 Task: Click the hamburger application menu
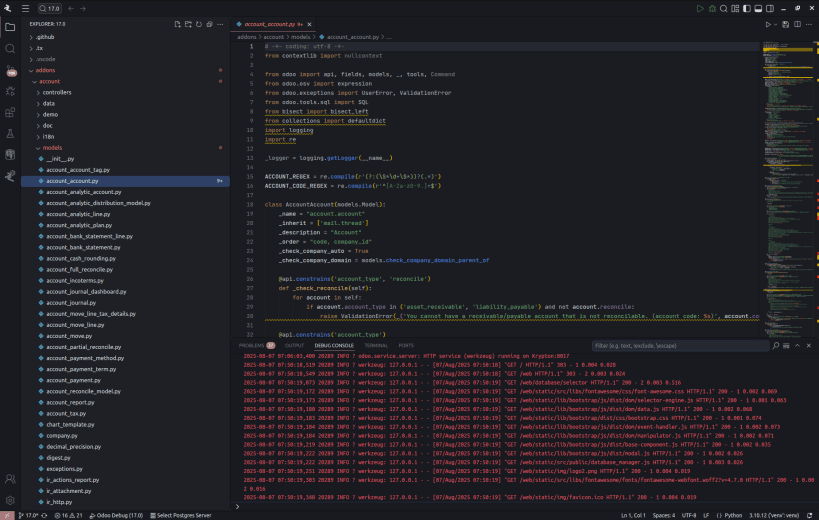pyautogui.click(x=25, y=8)
